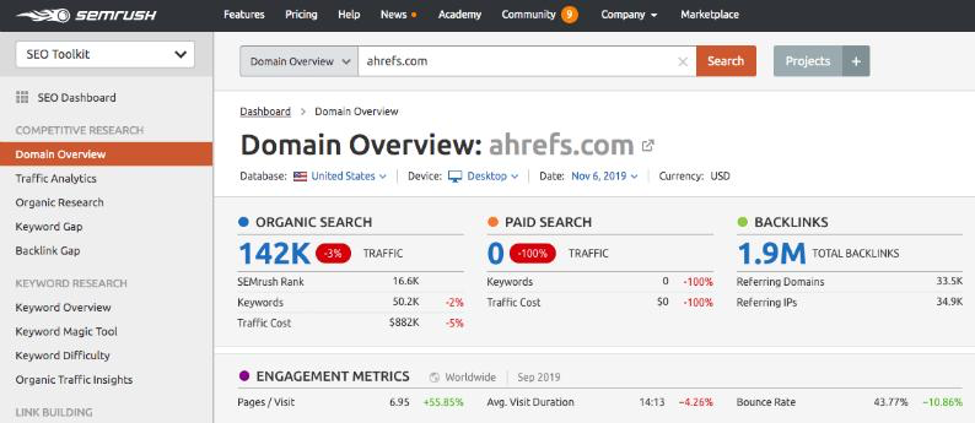Image resolution: width=977 pixels, height=424 pixels.
Task: Click the Community notification badge
Action: (x=569, y=15)
